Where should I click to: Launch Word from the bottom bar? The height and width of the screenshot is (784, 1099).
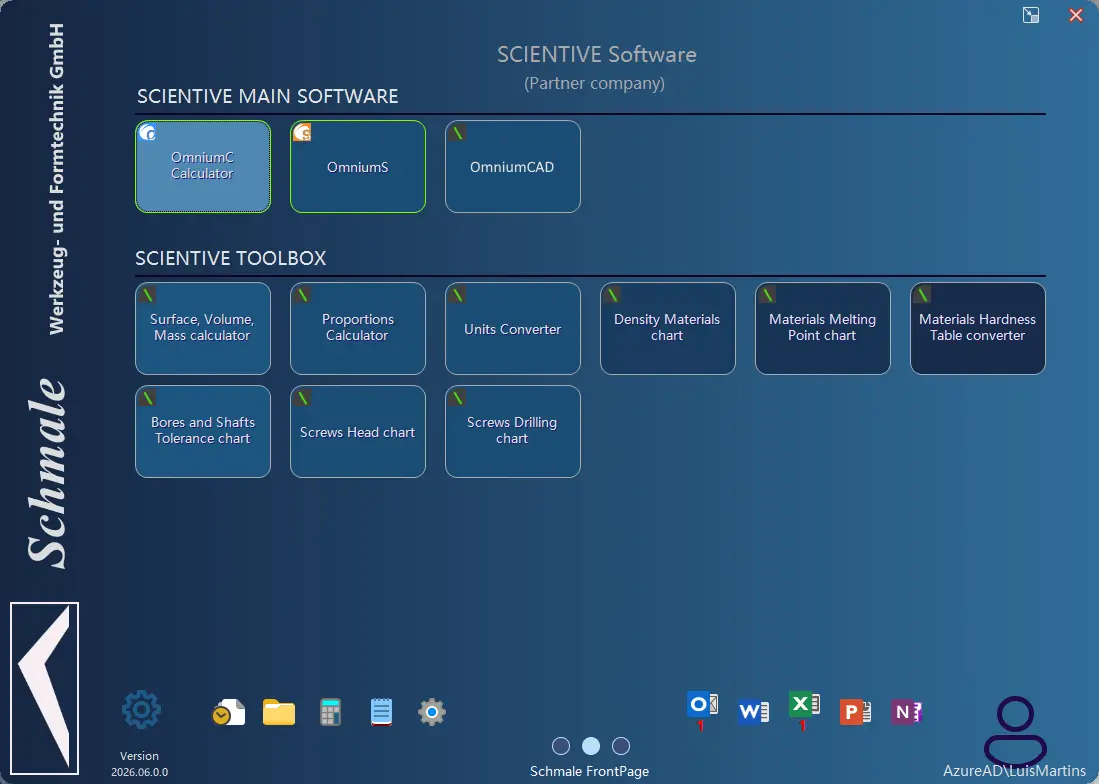tap(753, 712)
